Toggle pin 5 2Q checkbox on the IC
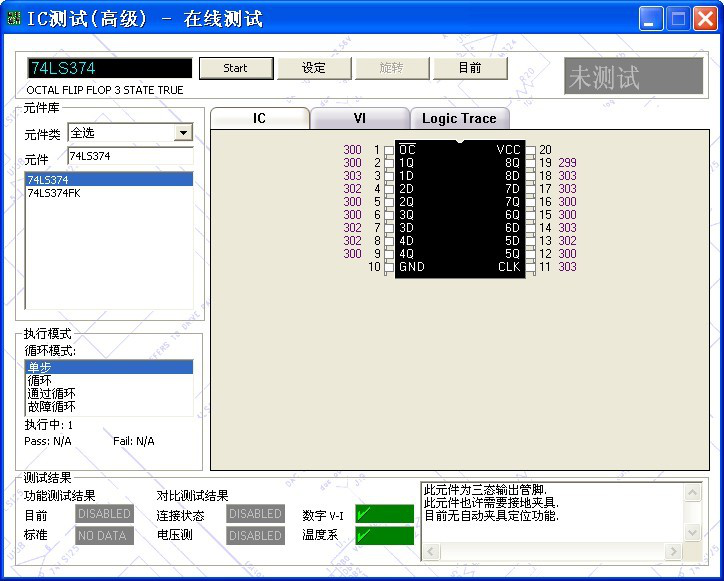The height and width of the screenshot is (581, 724). pyautogui.click(x=389, y=202)
